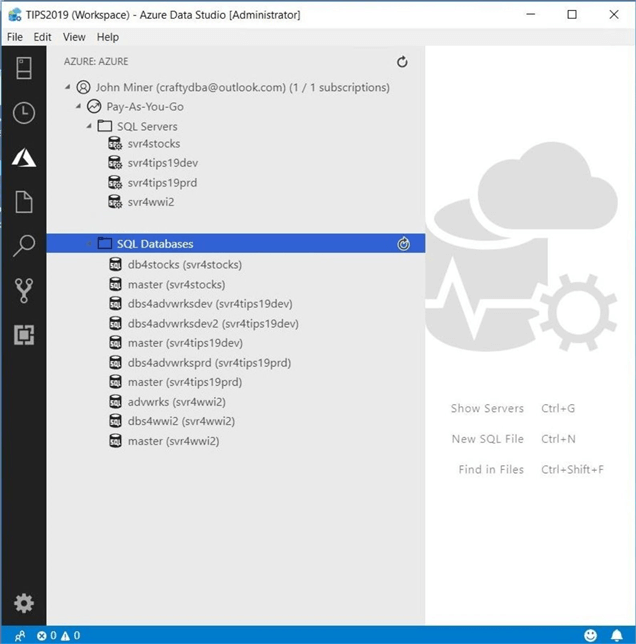
Task: Click the AZURE: AZURE panel title
Action: pyautogui.click(x=96, y=62)
